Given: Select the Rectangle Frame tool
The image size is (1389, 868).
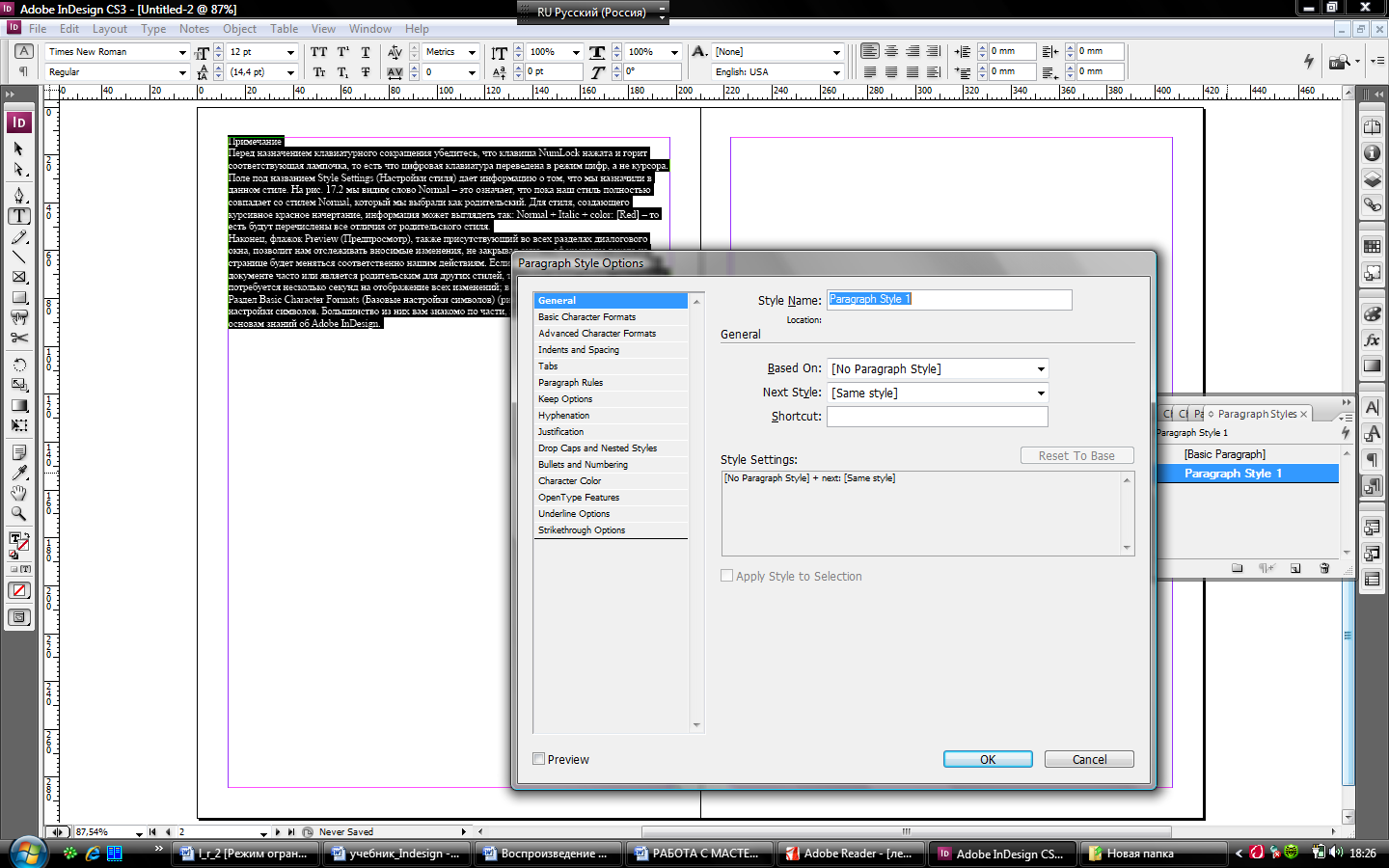Looking at the screenshot, I should point(18,277).
